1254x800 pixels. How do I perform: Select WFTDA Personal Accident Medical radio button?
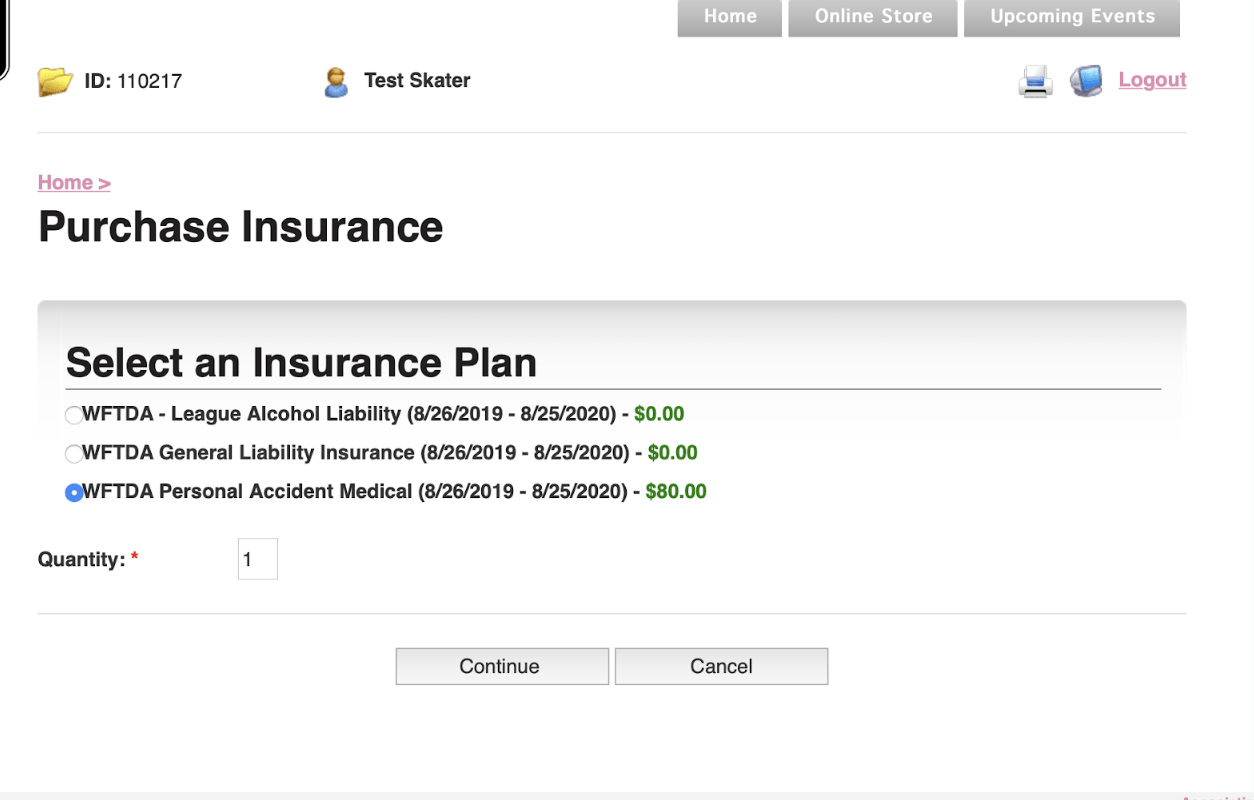pyautogui.click(x=73, y=493)
